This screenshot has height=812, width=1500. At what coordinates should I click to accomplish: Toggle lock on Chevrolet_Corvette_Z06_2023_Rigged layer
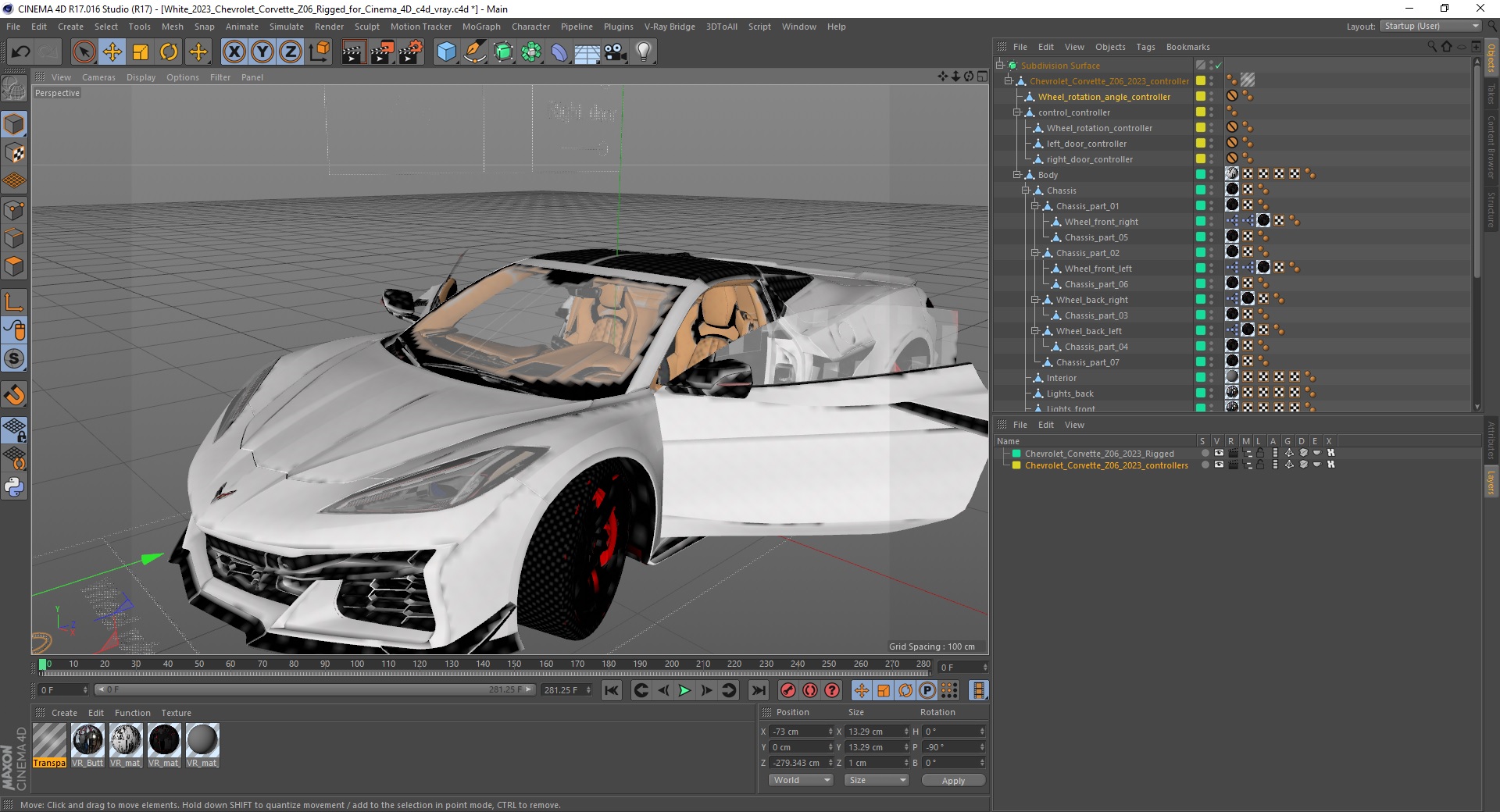[x=1260, y=454]
